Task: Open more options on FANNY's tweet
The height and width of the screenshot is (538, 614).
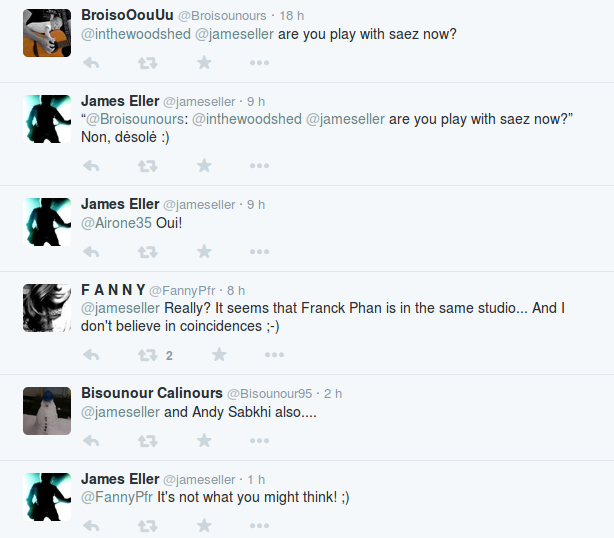Action: coord(274,355)
